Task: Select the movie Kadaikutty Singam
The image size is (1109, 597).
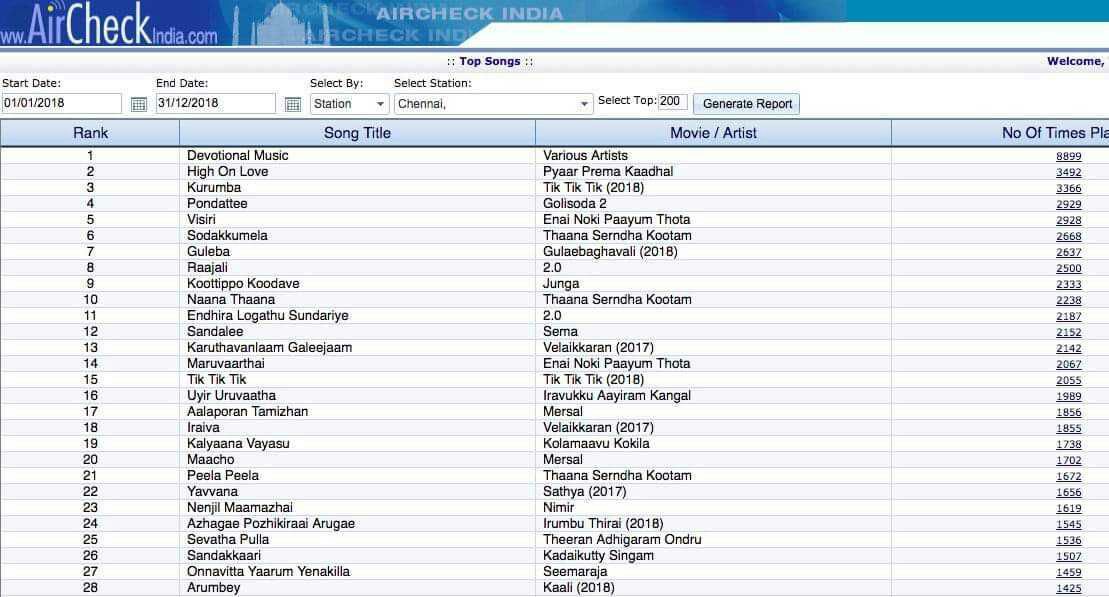Action: [598, 556]
